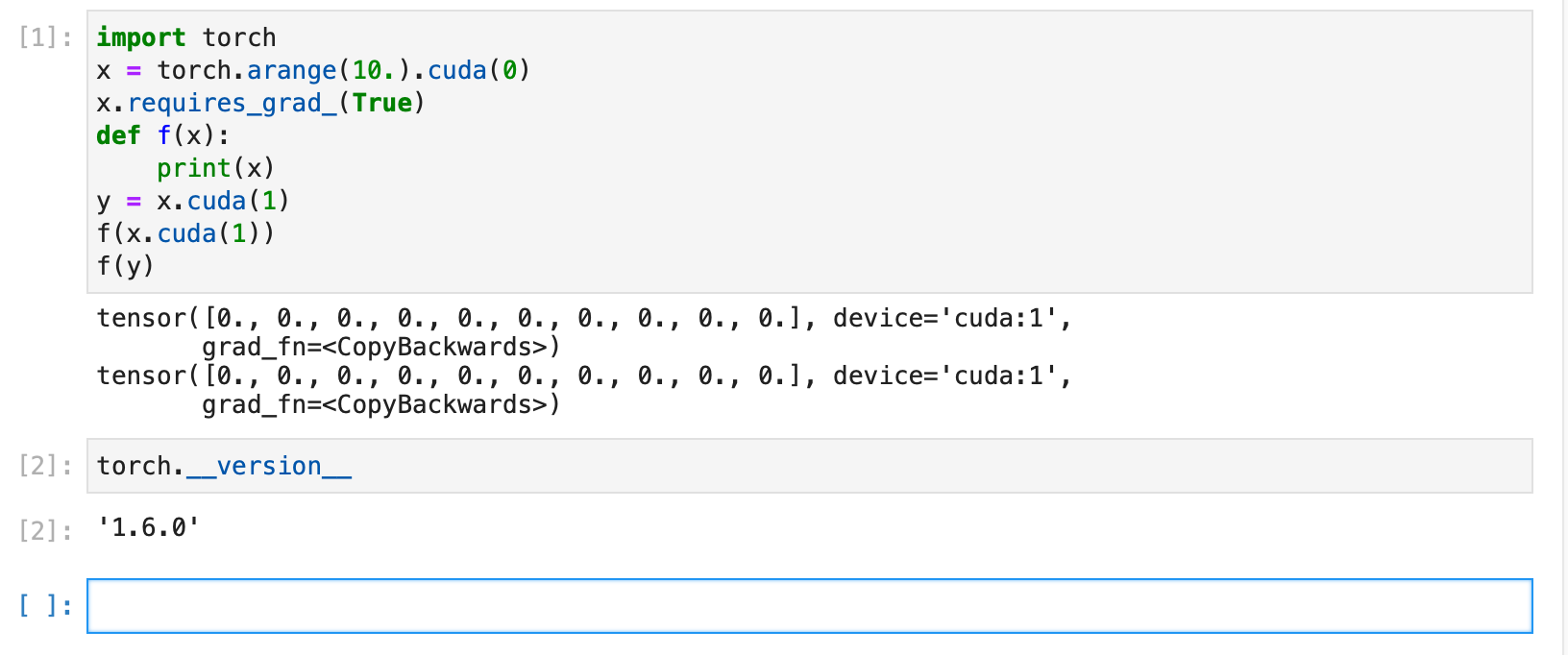The image size is (1568, 655).
Task: Place cursor on the f(y) line
Action: point(125,266)
